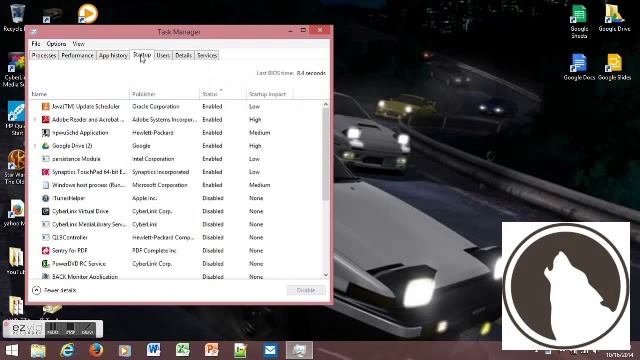Click the Intel Corporation publisher cell

pos(153,159)
